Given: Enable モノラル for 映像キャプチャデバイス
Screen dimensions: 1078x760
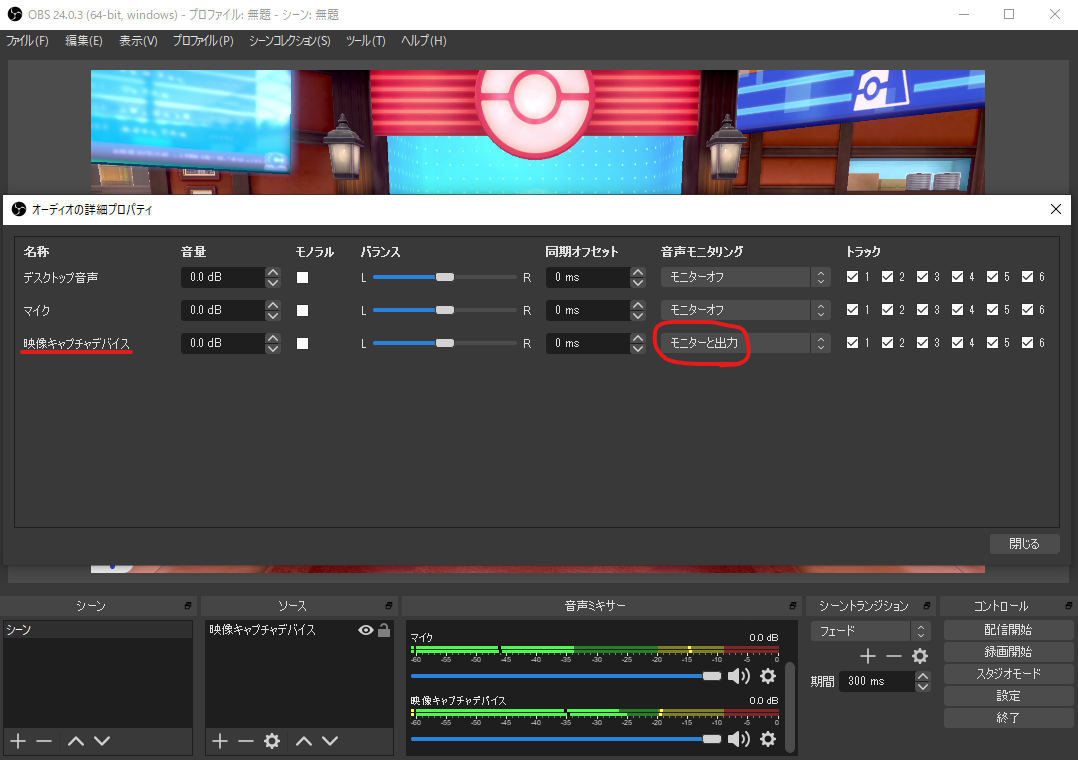Looking at the screenshot, I should tap(302, 343).
